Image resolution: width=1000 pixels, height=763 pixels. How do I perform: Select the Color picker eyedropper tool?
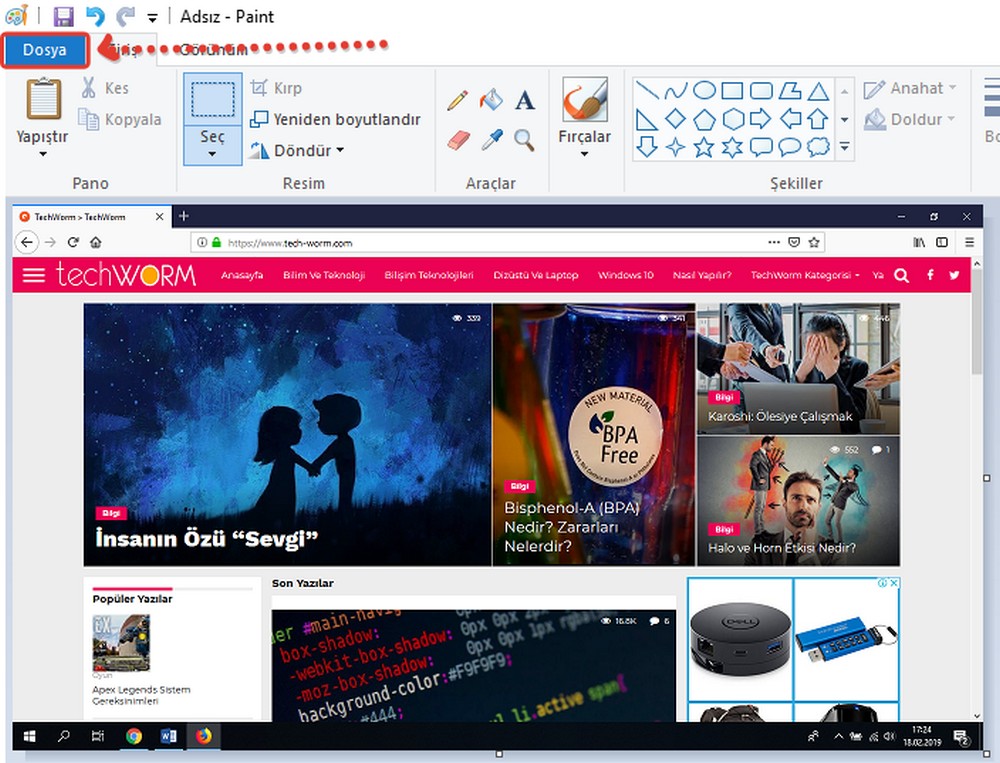point(491,139)
